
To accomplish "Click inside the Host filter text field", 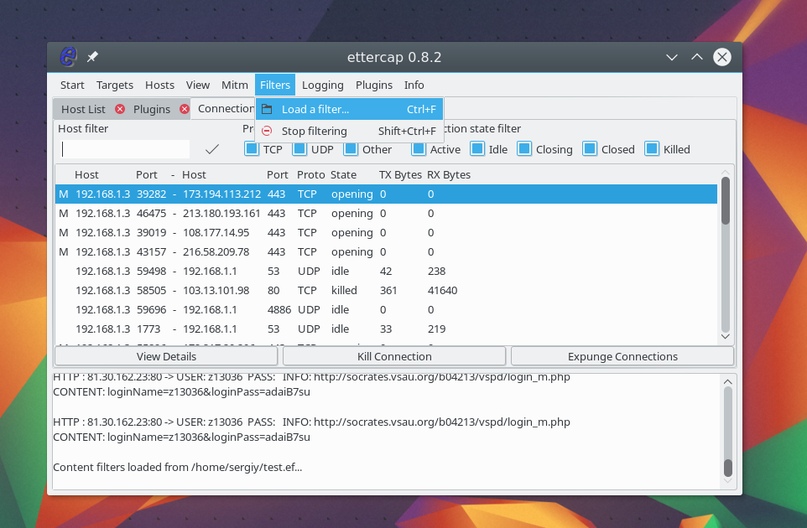I will [x=125, y=149].
